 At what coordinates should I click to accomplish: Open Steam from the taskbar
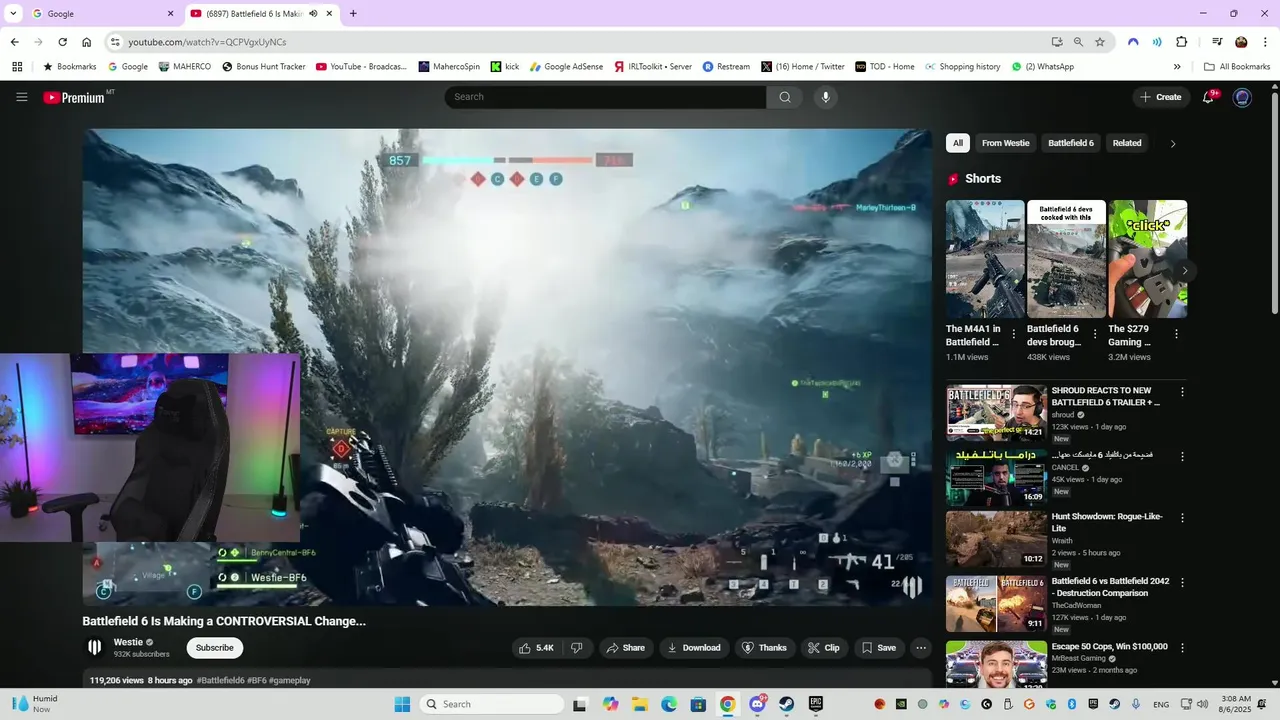(787, 704)
